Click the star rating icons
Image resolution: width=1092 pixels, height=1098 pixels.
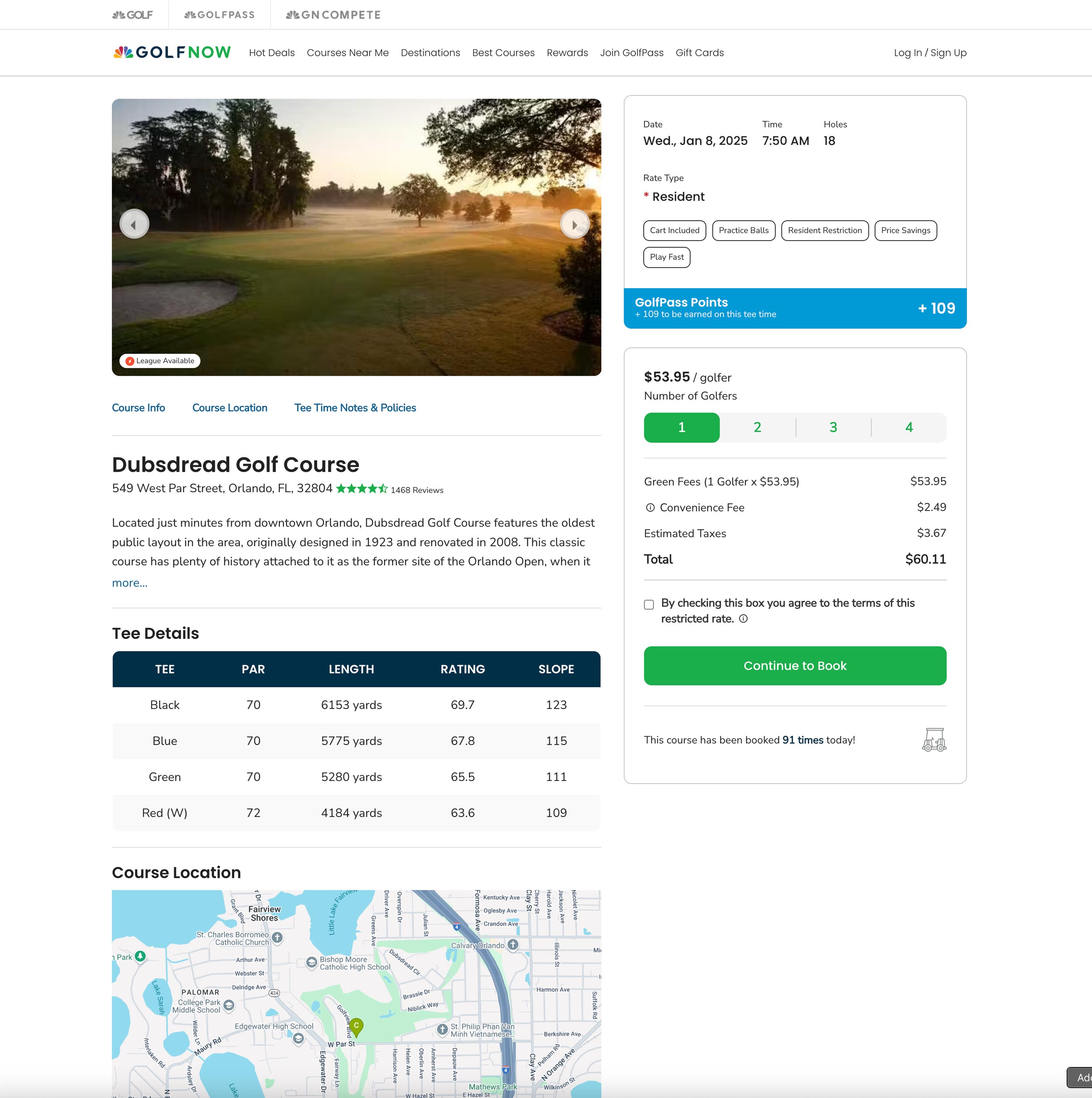(362, 489)
